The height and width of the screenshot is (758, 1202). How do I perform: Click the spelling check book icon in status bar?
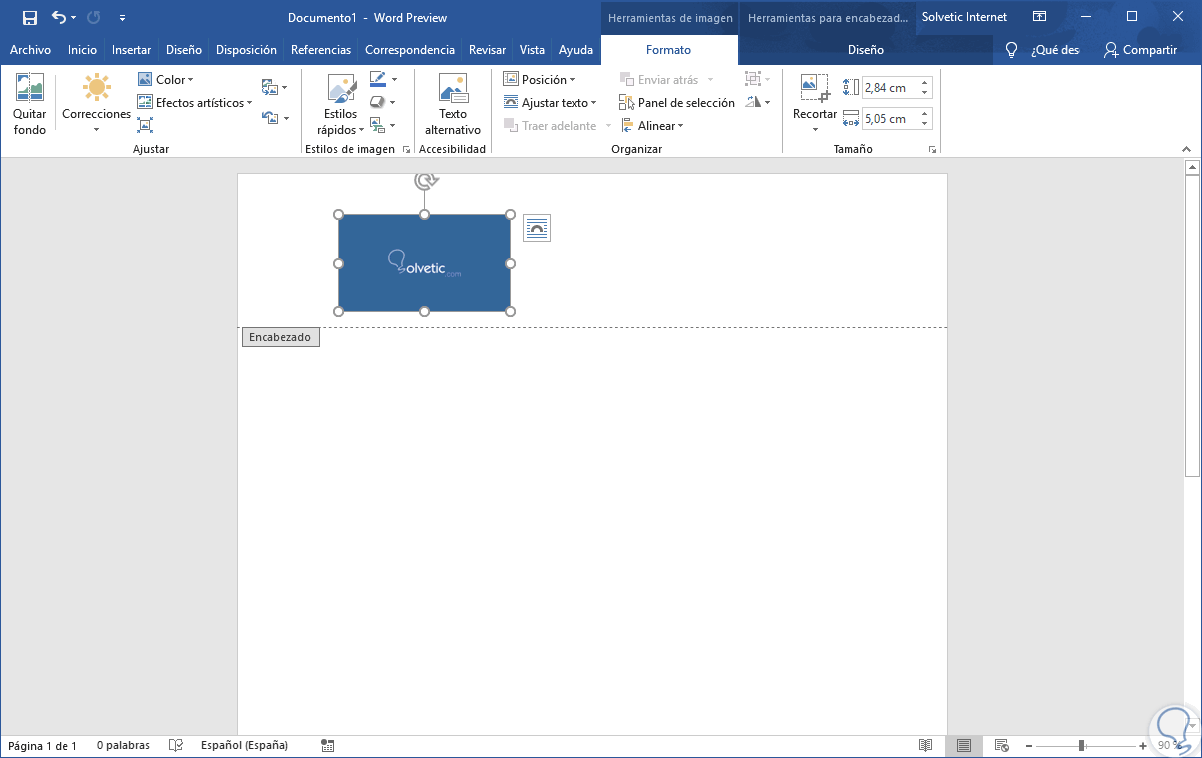pyautogui.click(x=176, y=746)
